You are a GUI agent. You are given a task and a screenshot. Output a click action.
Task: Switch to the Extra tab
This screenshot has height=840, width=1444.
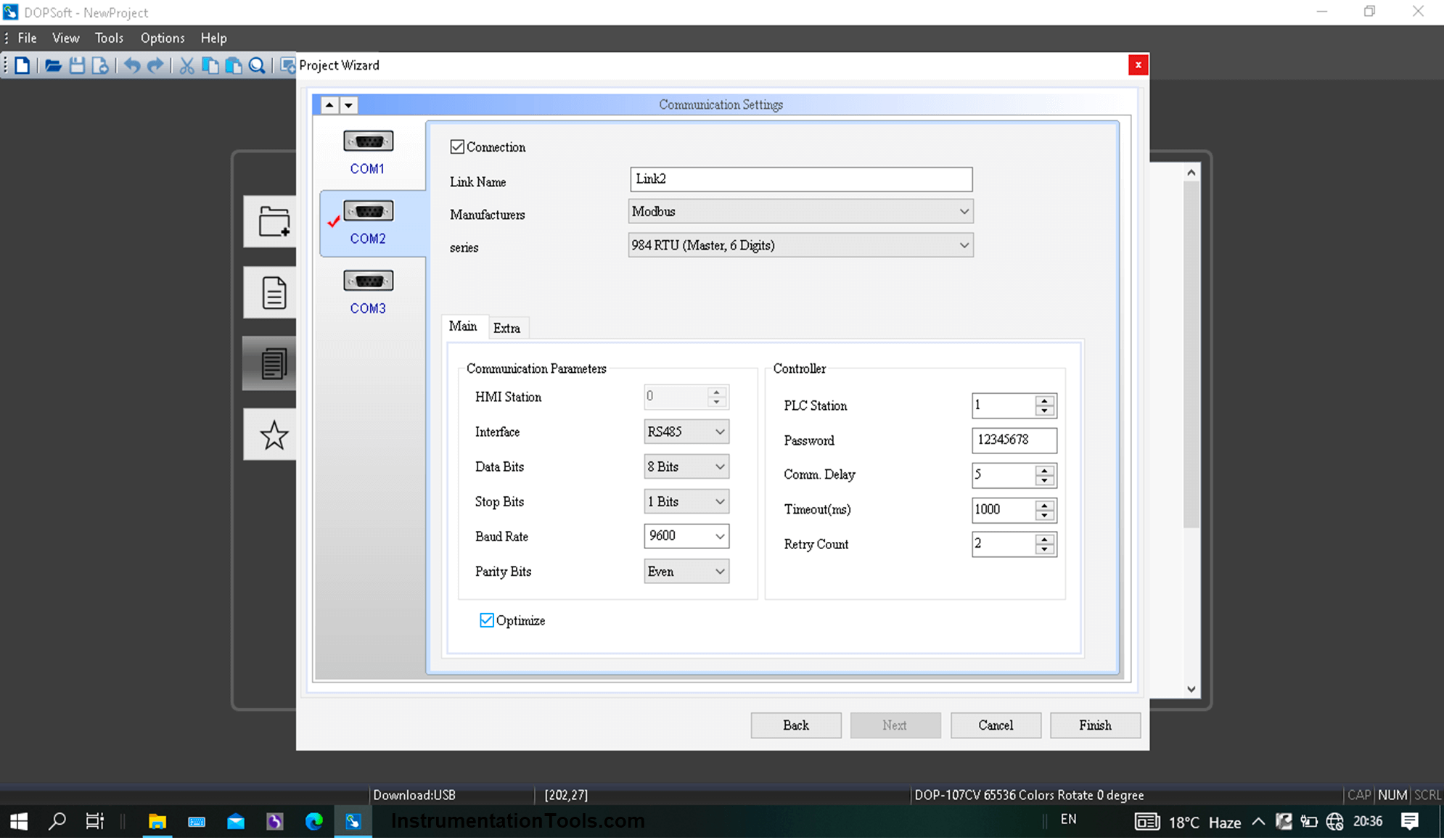tap(508, 328)
